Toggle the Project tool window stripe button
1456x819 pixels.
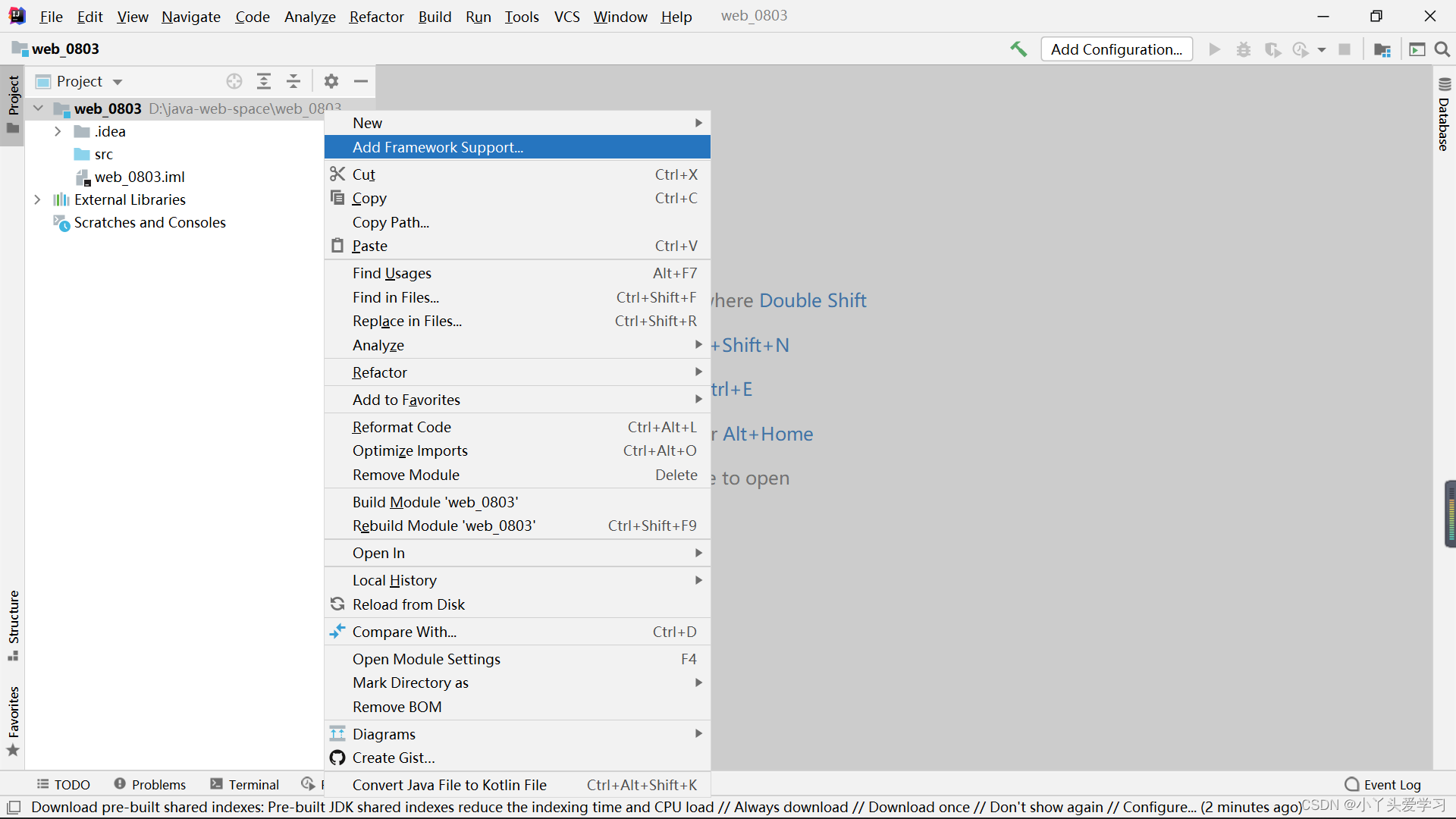[x=14, y=104]
